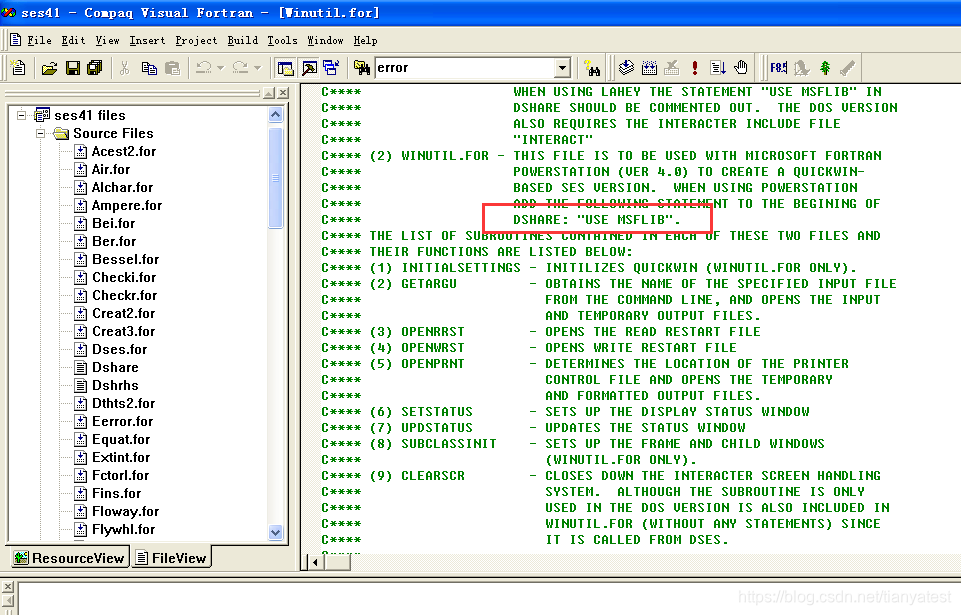This screenshot has width=961, height=615.
Task: Click the Find in Files icon
Action: 362,68
